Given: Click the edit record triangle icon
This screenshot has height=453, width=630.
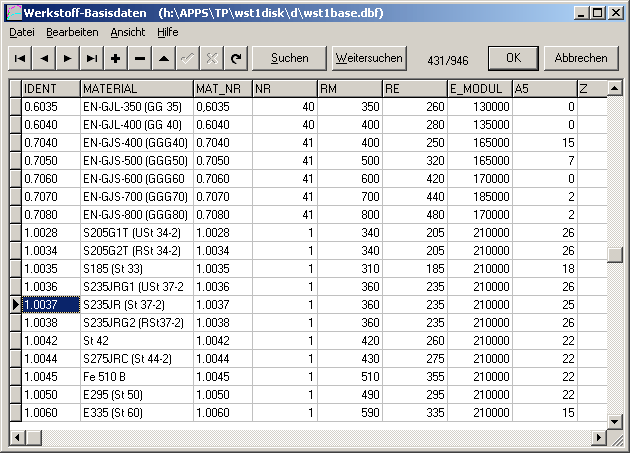Looking at the screenshot, I should [x=164, y=59].
